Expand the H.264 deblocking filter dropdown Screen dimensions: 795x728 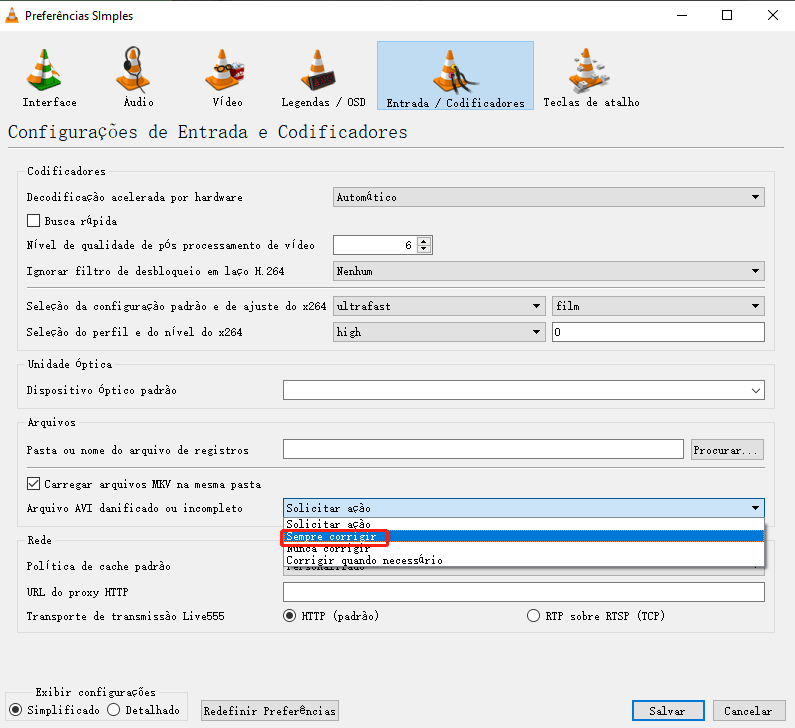coord(549,271)
